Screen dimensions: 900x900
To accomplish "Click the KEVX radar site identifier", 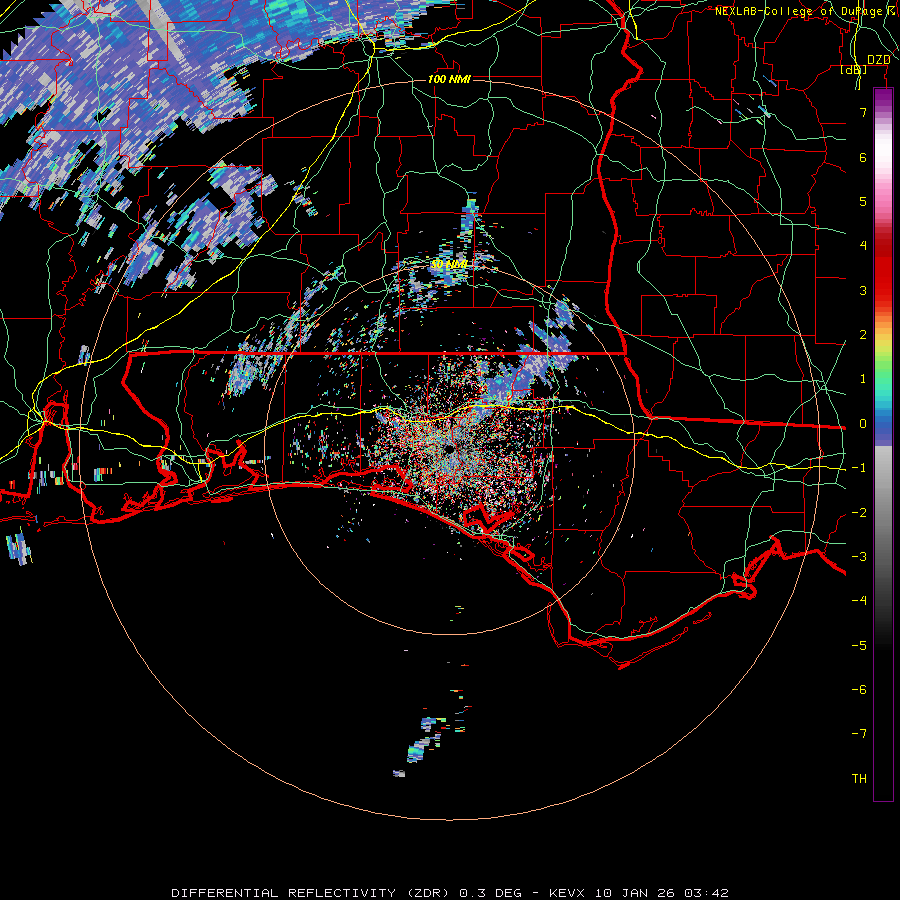I will 568,893.
